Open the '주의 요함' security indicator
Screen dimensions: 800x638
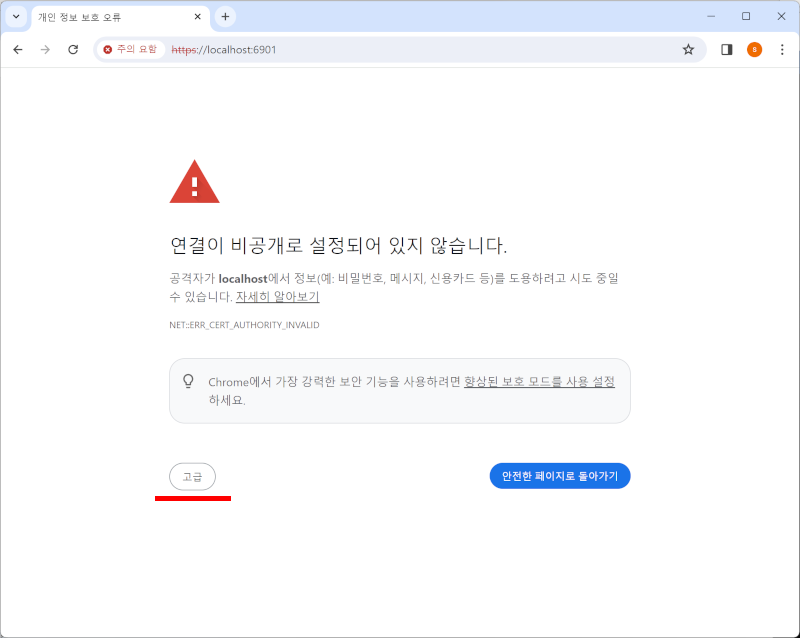pyautogui.click(x=131, y=50)
